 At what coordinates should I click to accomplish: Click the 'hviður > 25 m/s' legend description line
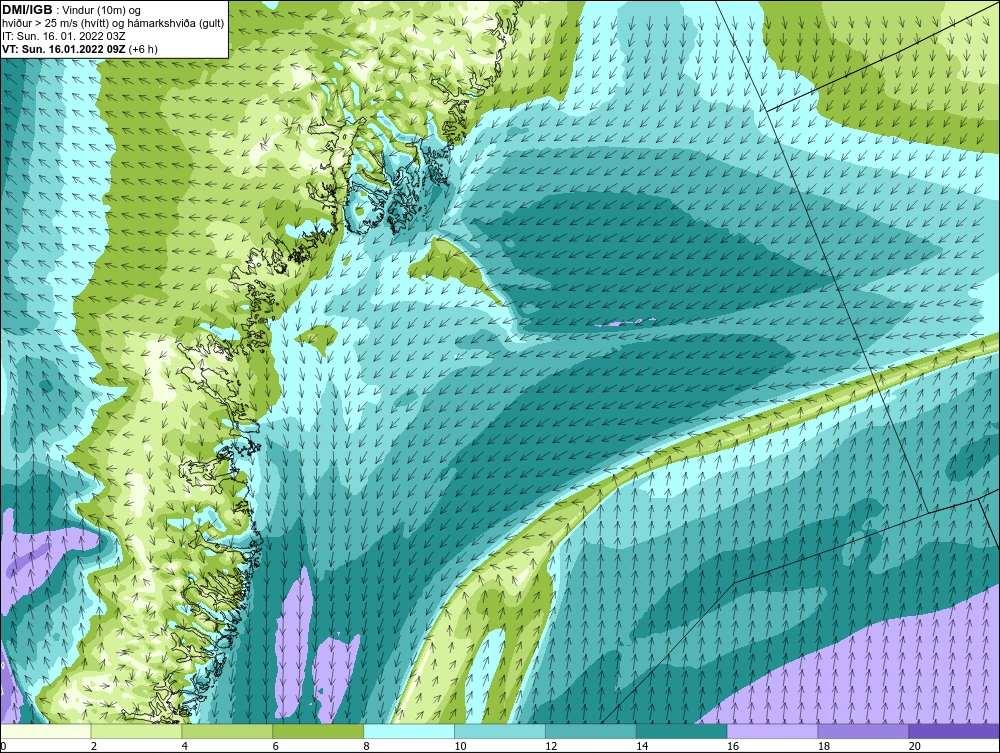click(x=113, y=24)
